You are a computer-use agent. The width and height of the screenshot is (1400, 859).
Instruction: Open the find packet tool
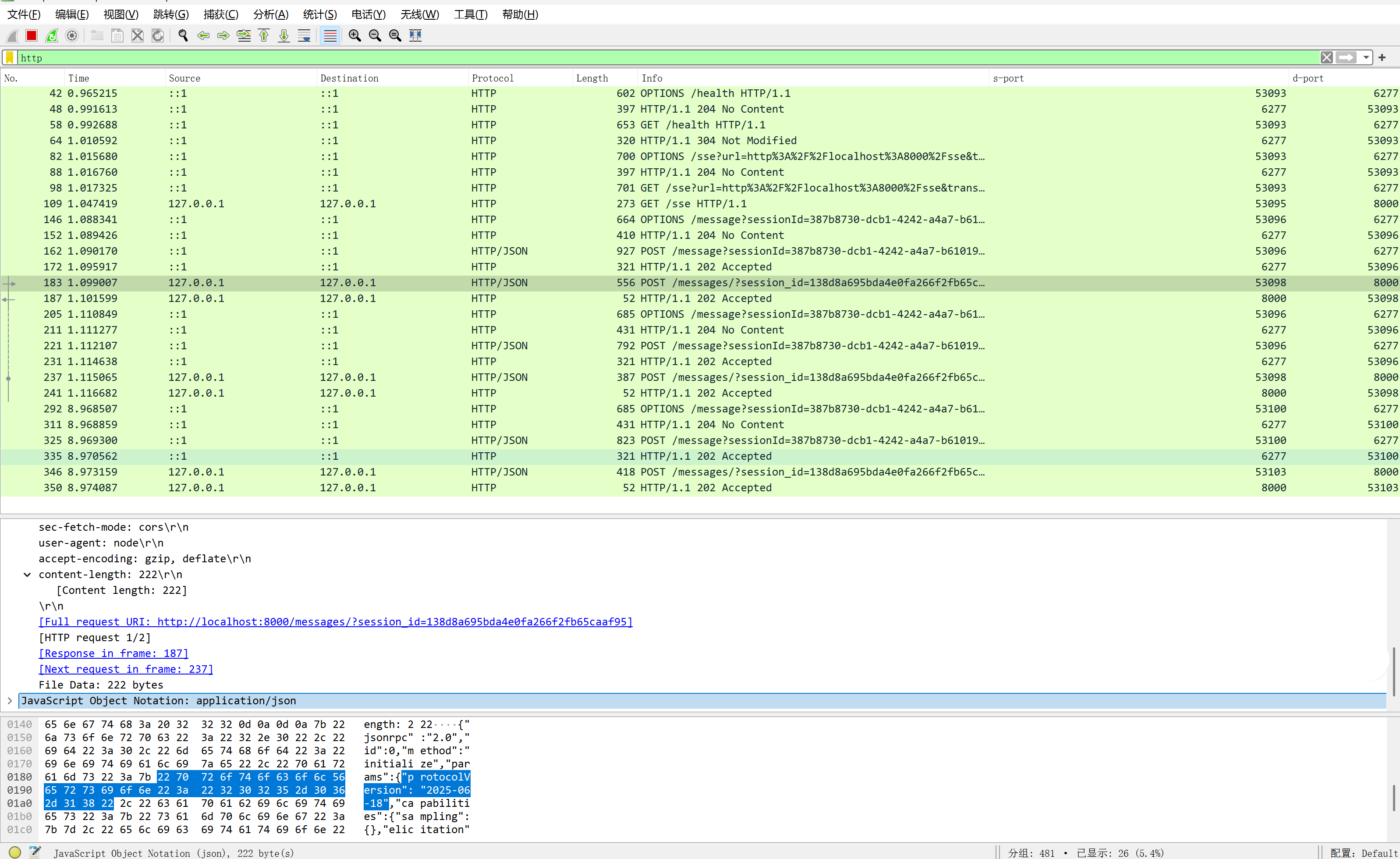point(183,36)
